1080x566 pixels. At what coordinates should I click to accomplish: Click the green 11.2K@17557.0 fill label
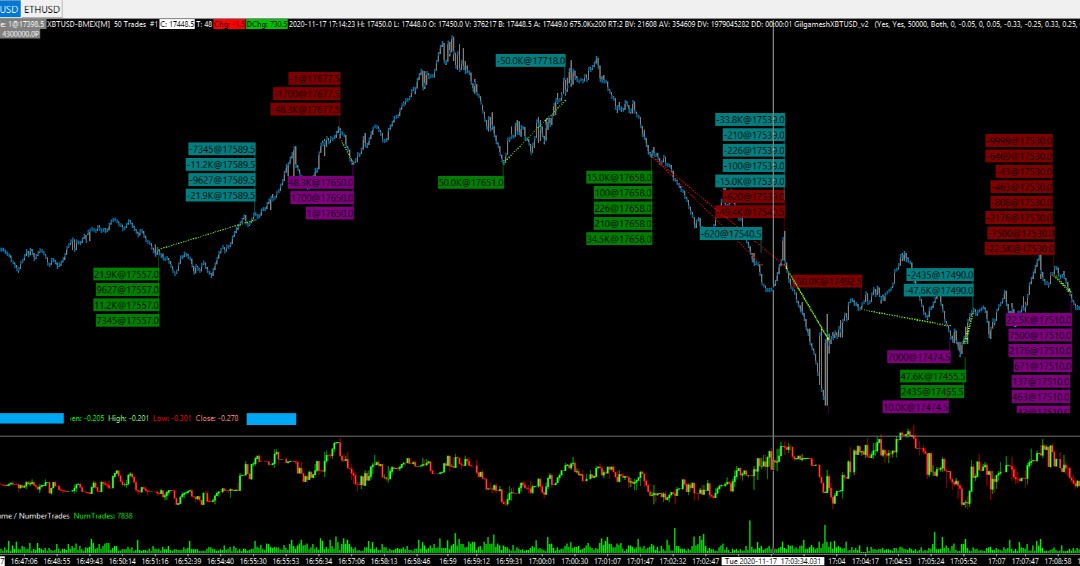pos(127,305)
